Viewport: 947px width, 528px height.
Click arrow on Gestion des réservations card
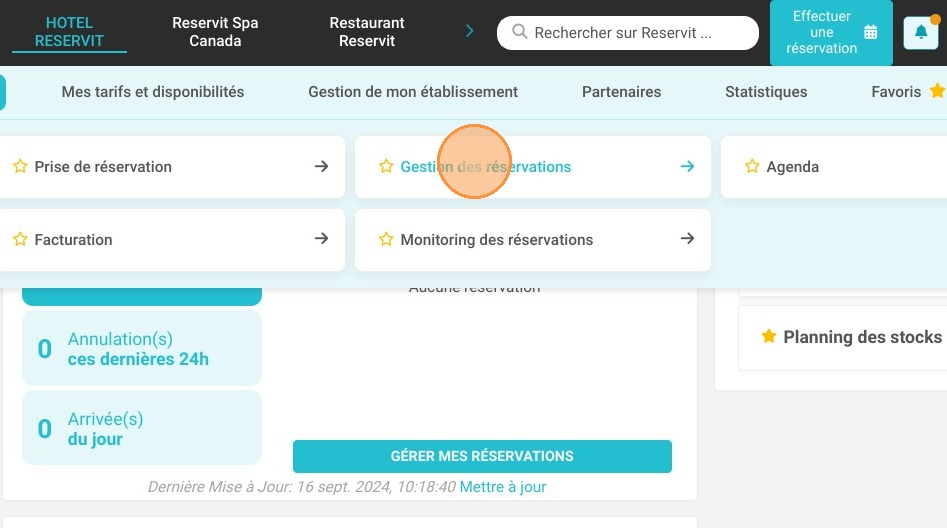687,166
